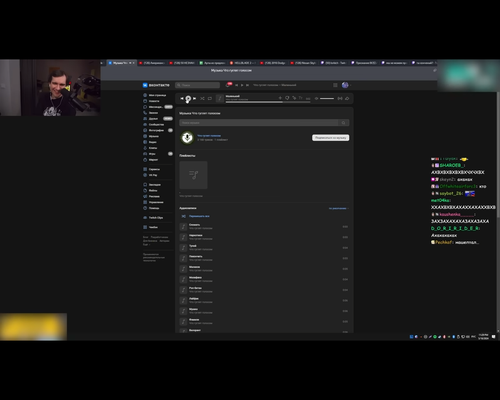The height and width of the screenshot is (400, 500).
Task: Add current track with the plus icon
Action: pos(280,98)
